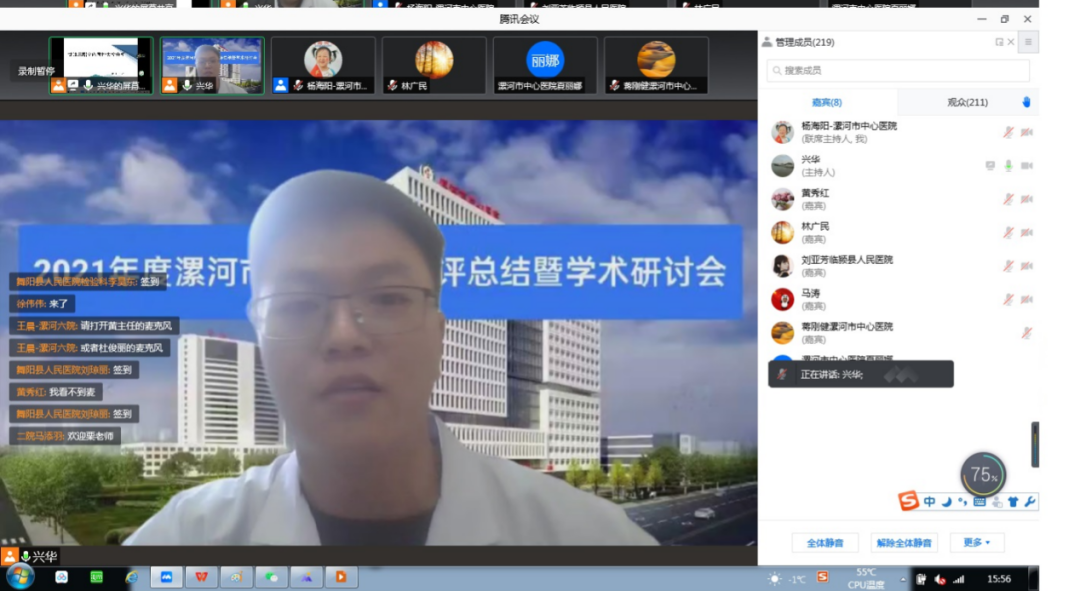Viewport: 1080px width, 591px height.
Task: Click the Sogou input method S logo
Action: 908,501
